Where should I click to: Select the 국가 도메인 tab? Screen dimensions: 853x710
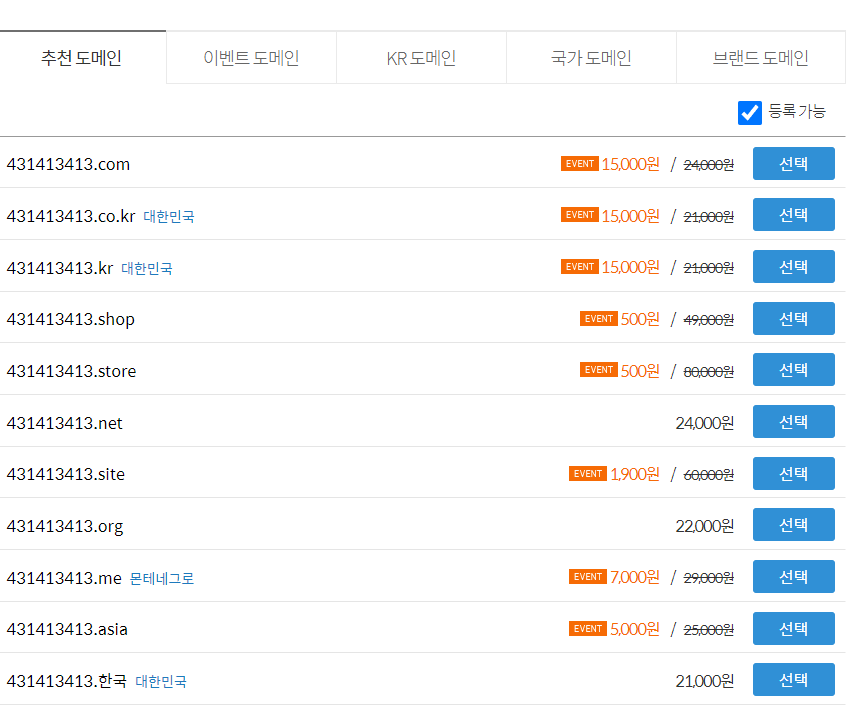(590, 57)
